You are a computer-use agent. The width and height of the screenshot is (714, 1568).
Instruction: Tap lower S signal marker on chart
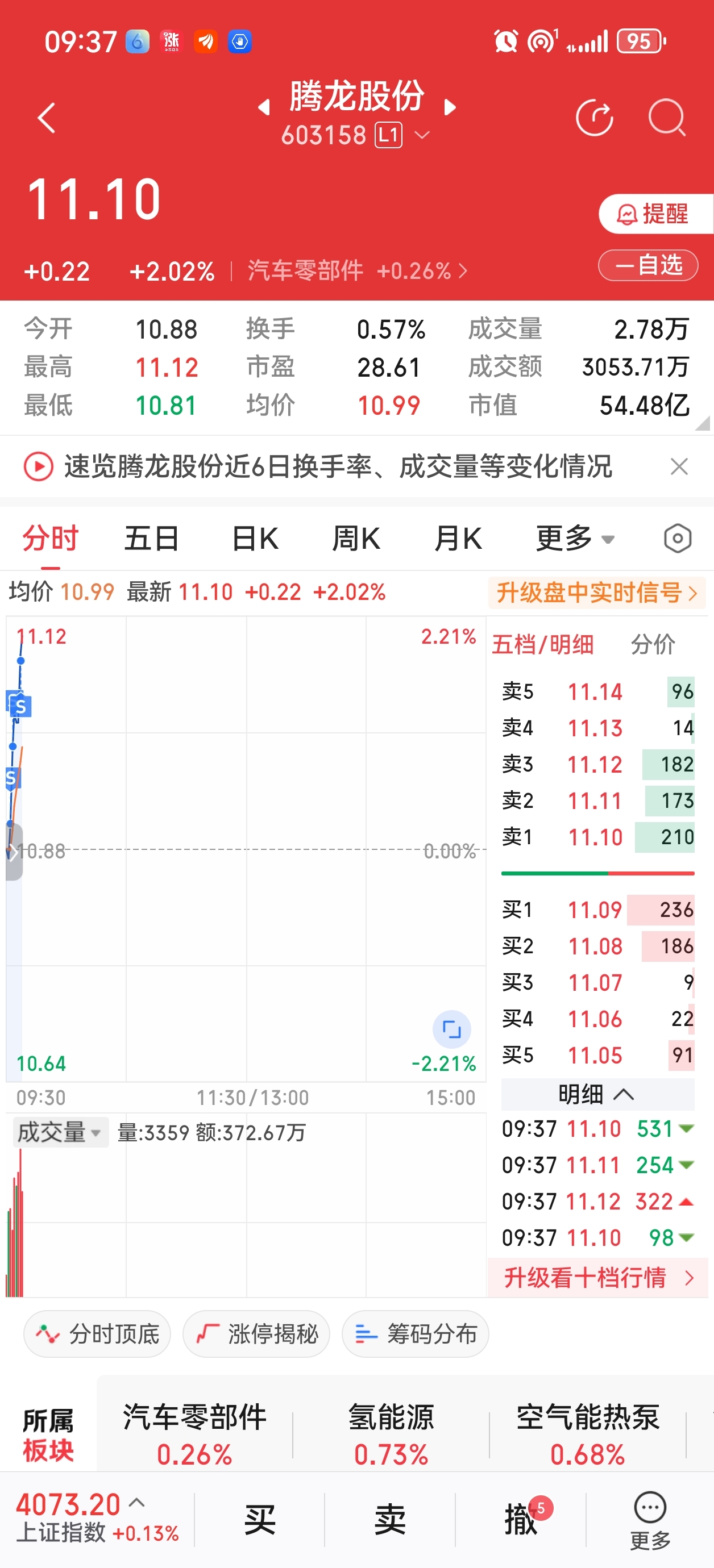pos(11,778)
